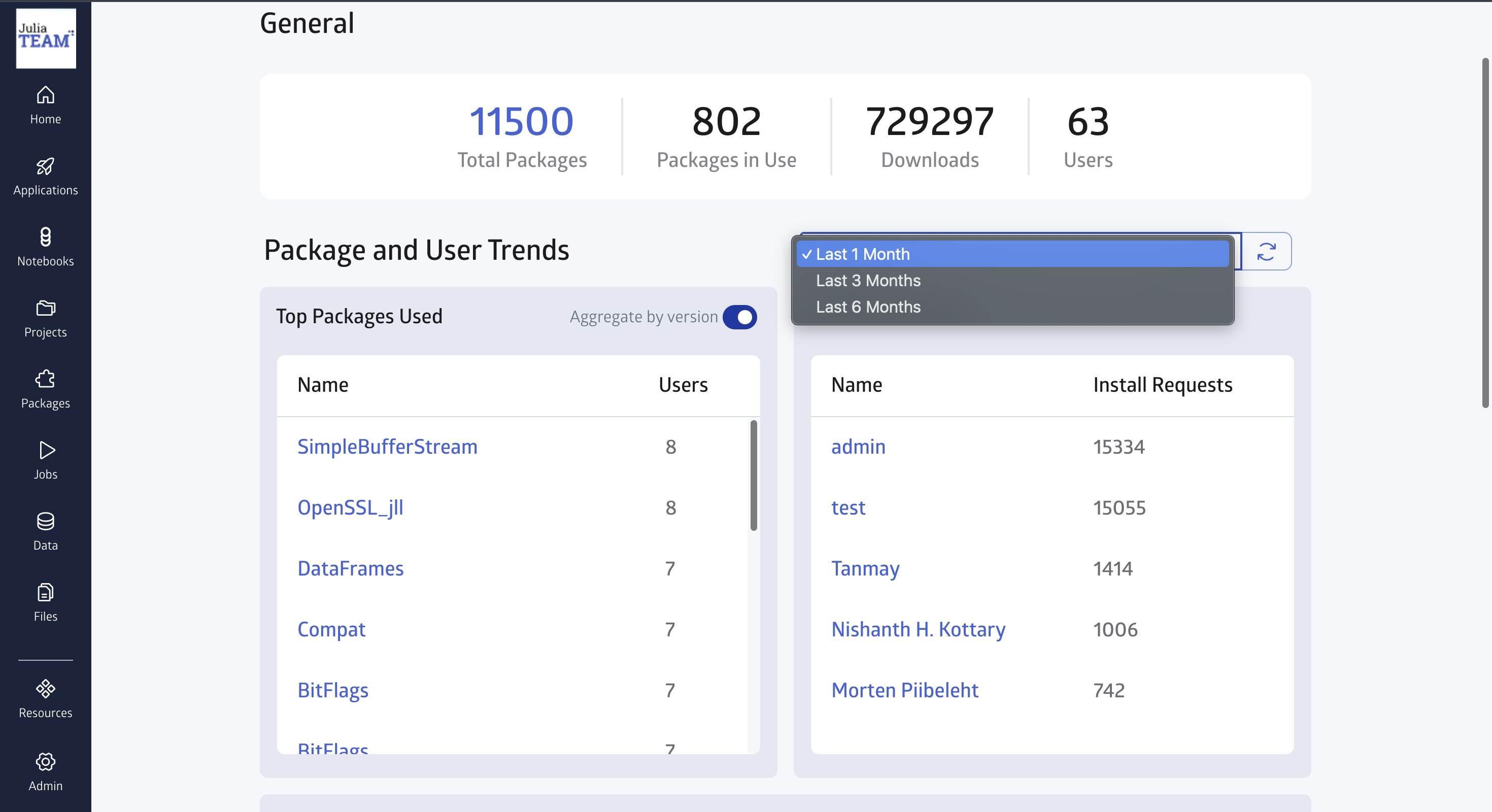1492x812 pixels.
Task: Click Top Packages Used heading
Action: 359,316
